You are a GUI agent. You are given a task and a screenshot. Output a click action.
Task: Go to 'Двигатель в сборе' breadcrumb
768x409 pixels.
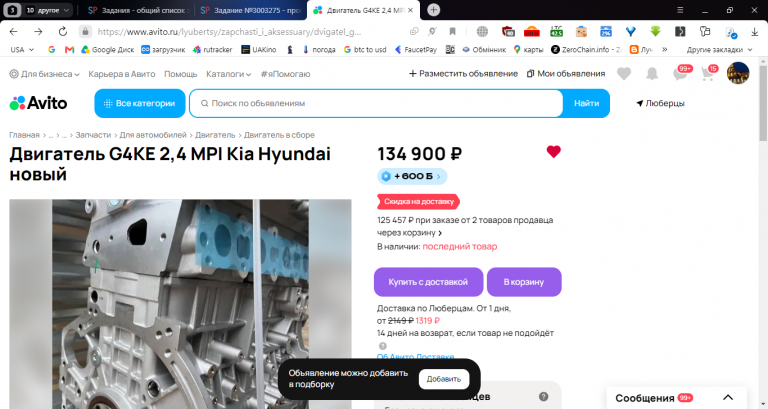(279, 135)
